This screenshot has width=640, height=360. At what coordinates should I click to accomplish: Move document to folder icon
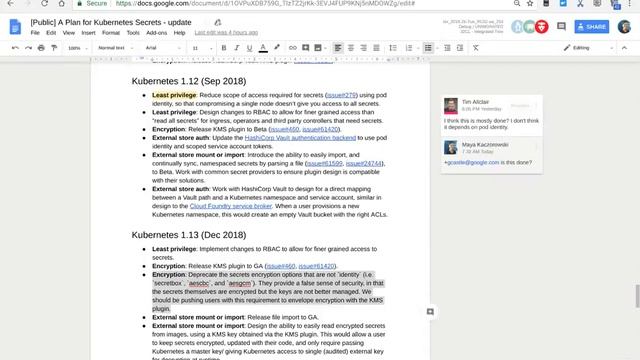coord(218,23)
